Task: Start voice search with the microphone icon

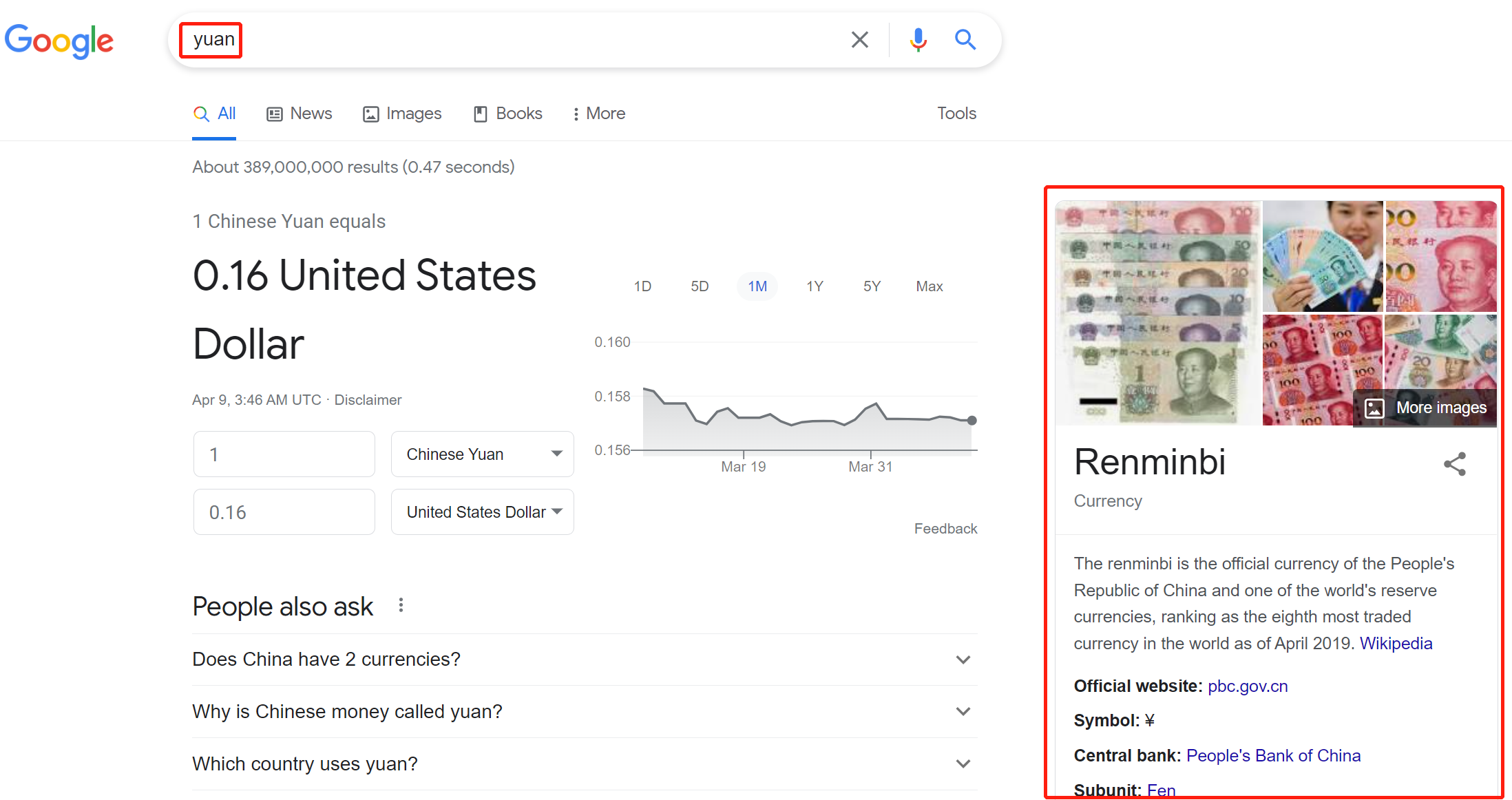Action: coord(918,40)
